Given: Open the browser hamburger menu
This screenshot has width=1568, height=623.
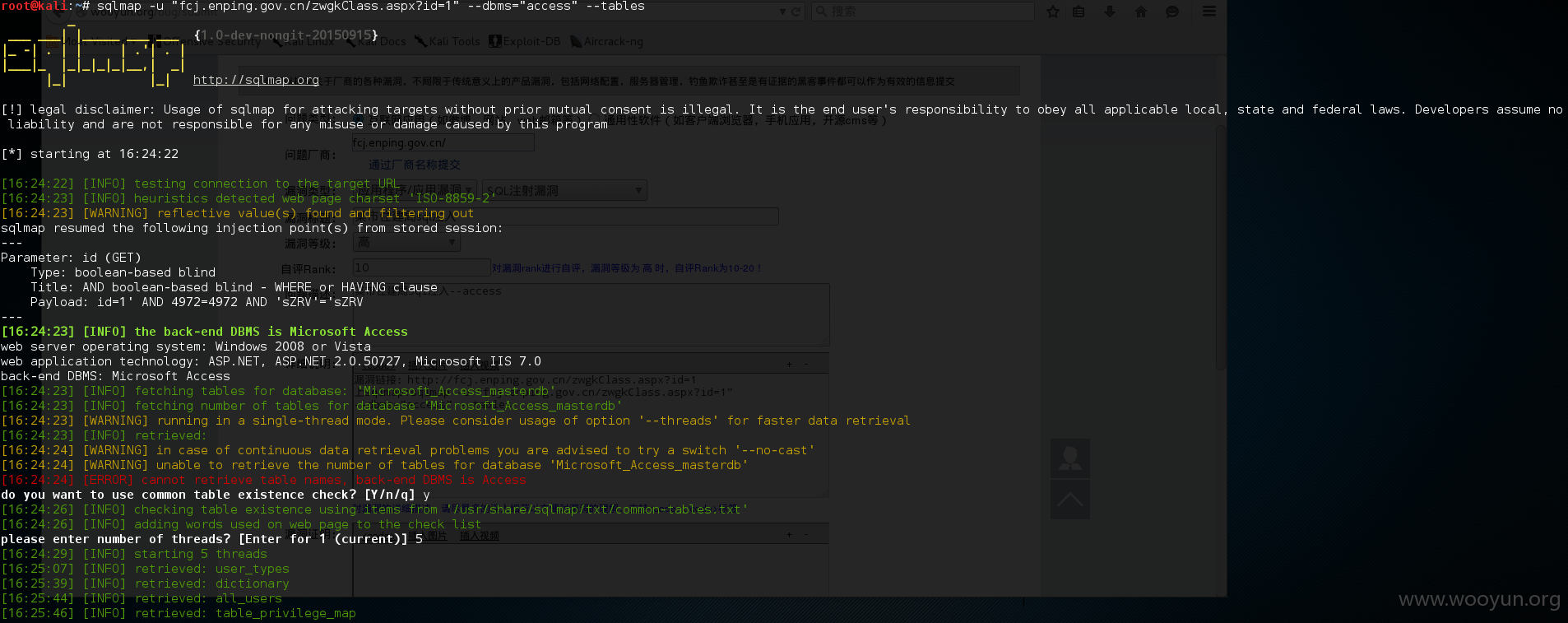Looking at the screenshot, I should pyautogui.click(x=1209, y=12).
